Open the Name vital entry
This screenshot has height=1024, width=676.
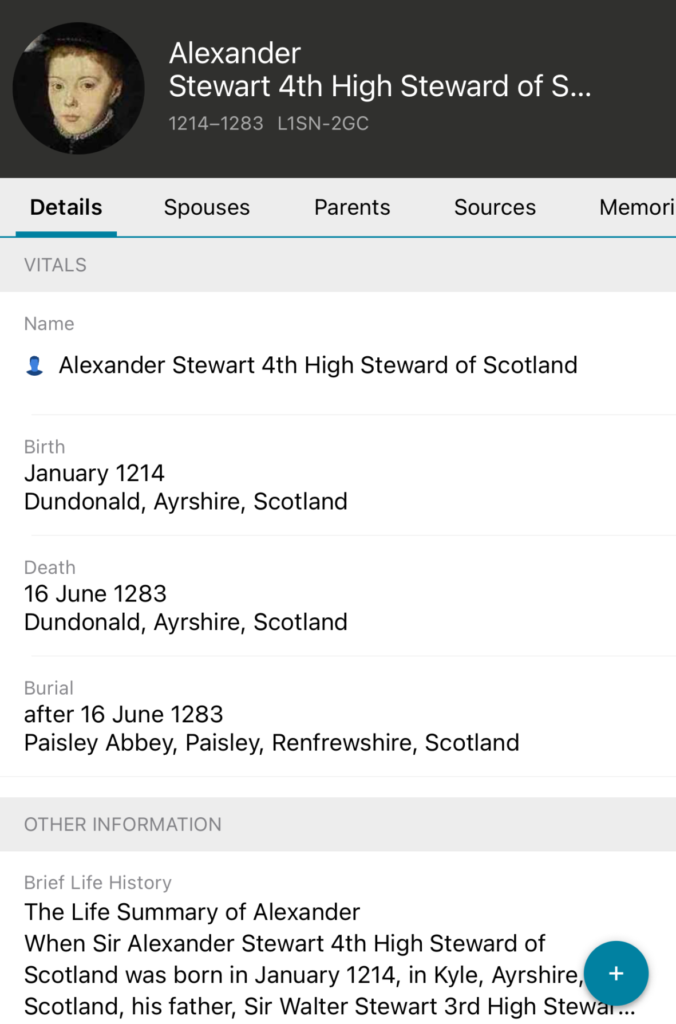click(x=318, y=365)
